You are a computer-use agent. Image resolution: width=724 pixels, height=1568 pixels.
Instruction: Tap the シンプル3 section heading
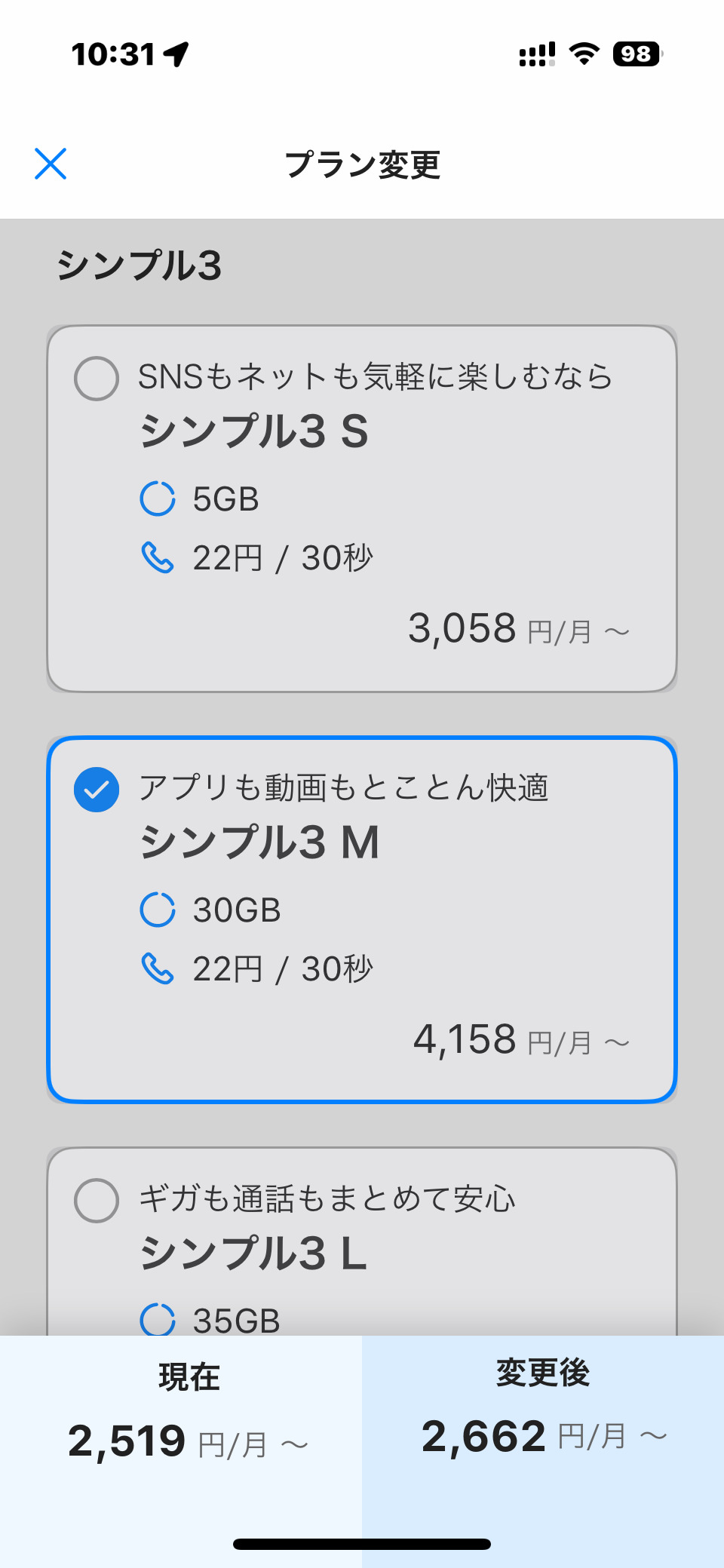tap(140, 265)
